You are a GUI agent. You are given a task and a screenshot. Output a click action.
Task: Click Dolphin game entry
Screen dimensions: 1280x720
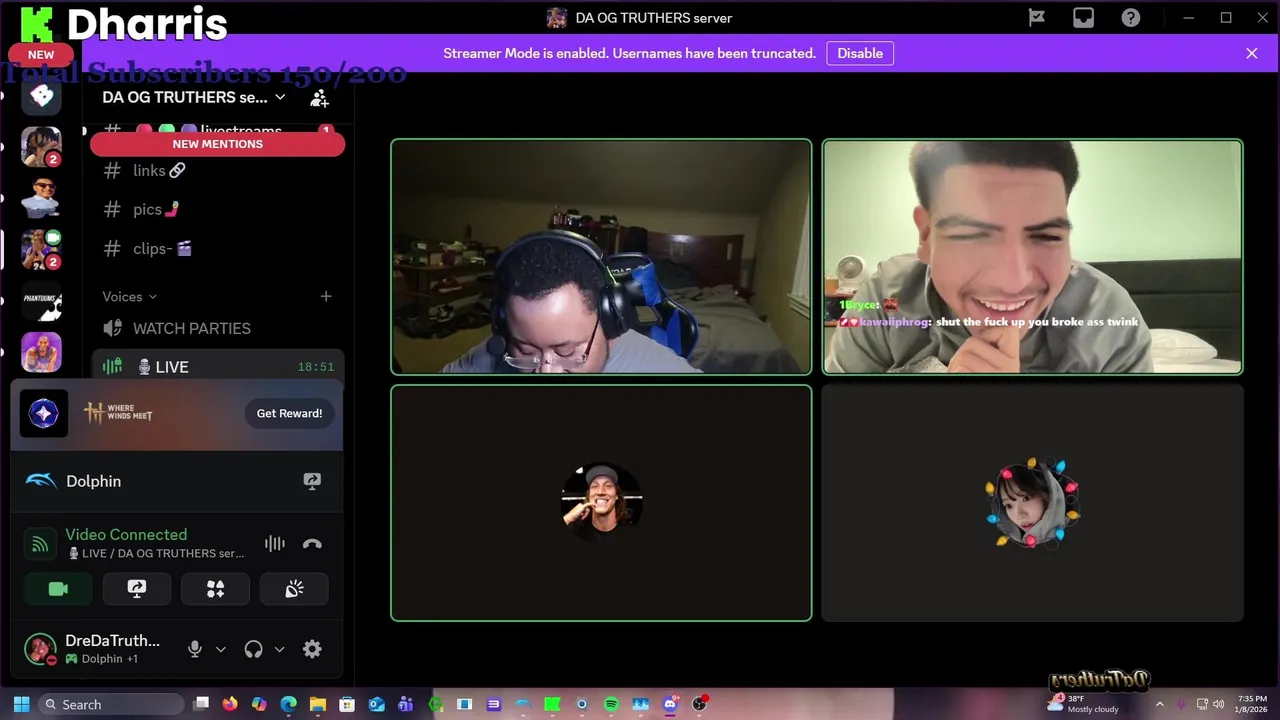(x=93, y=481)
